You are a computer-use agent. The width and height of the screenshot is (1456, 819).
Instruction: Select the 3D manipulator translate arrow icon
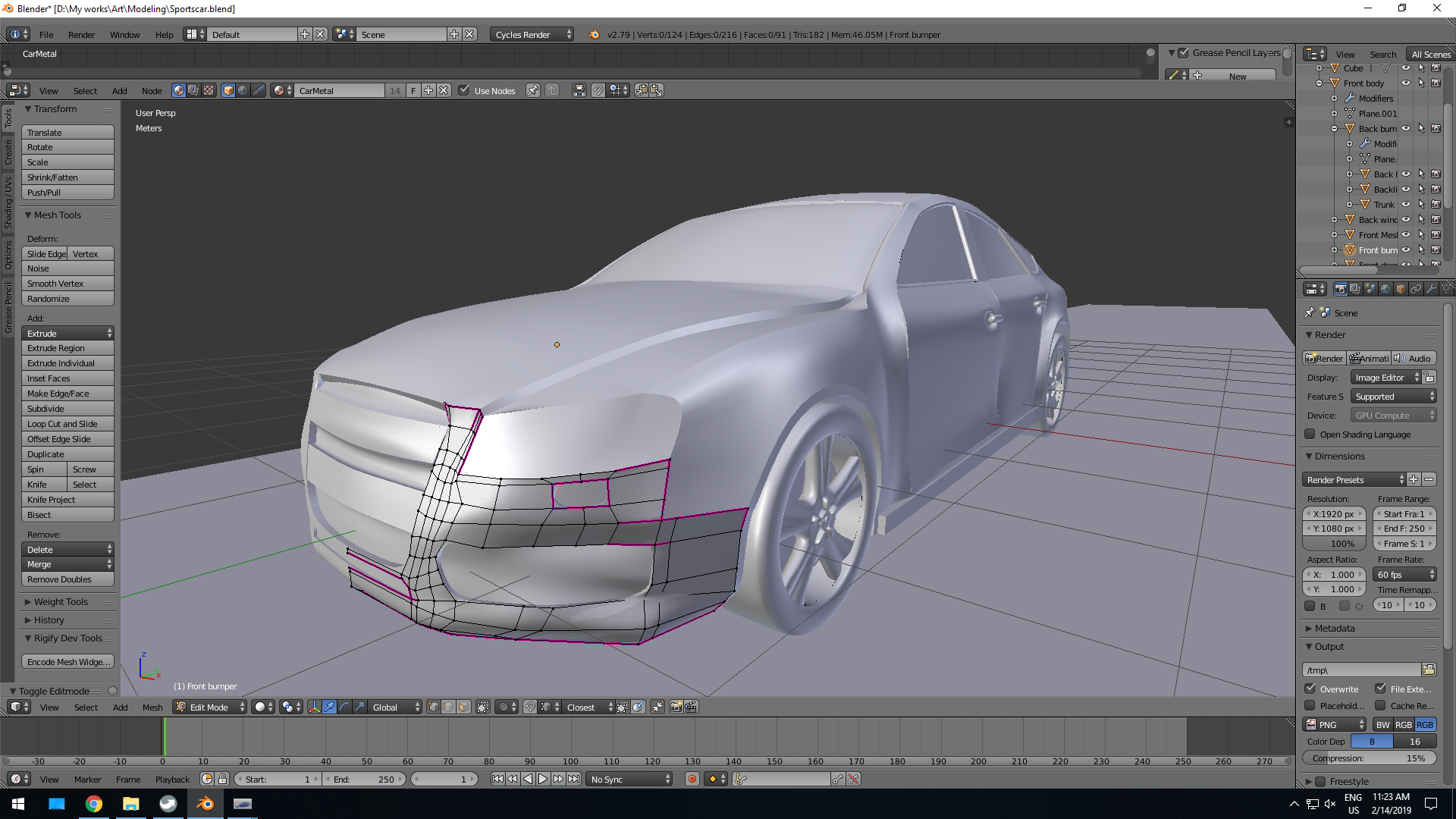tap(329, 707)
